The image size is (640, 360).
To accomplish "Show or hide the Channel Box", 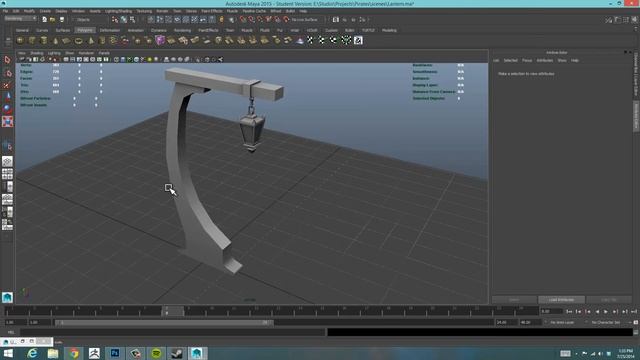I will click(634, 20).
